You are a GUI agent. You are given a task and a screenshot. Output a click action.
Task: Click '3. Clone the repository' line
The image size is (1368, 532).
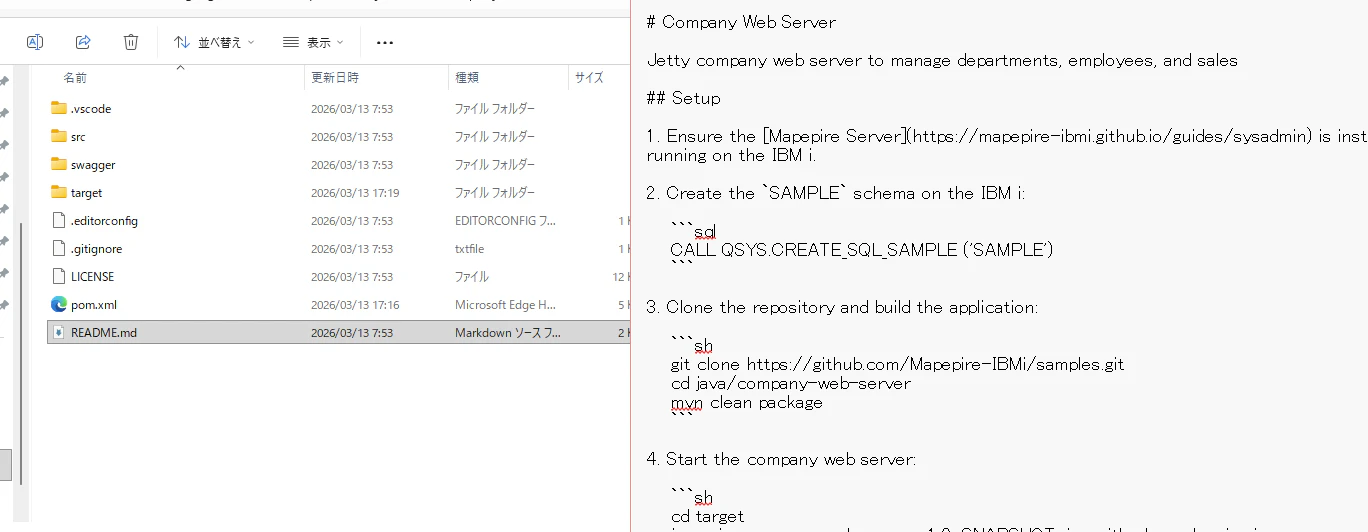[842, 308]
